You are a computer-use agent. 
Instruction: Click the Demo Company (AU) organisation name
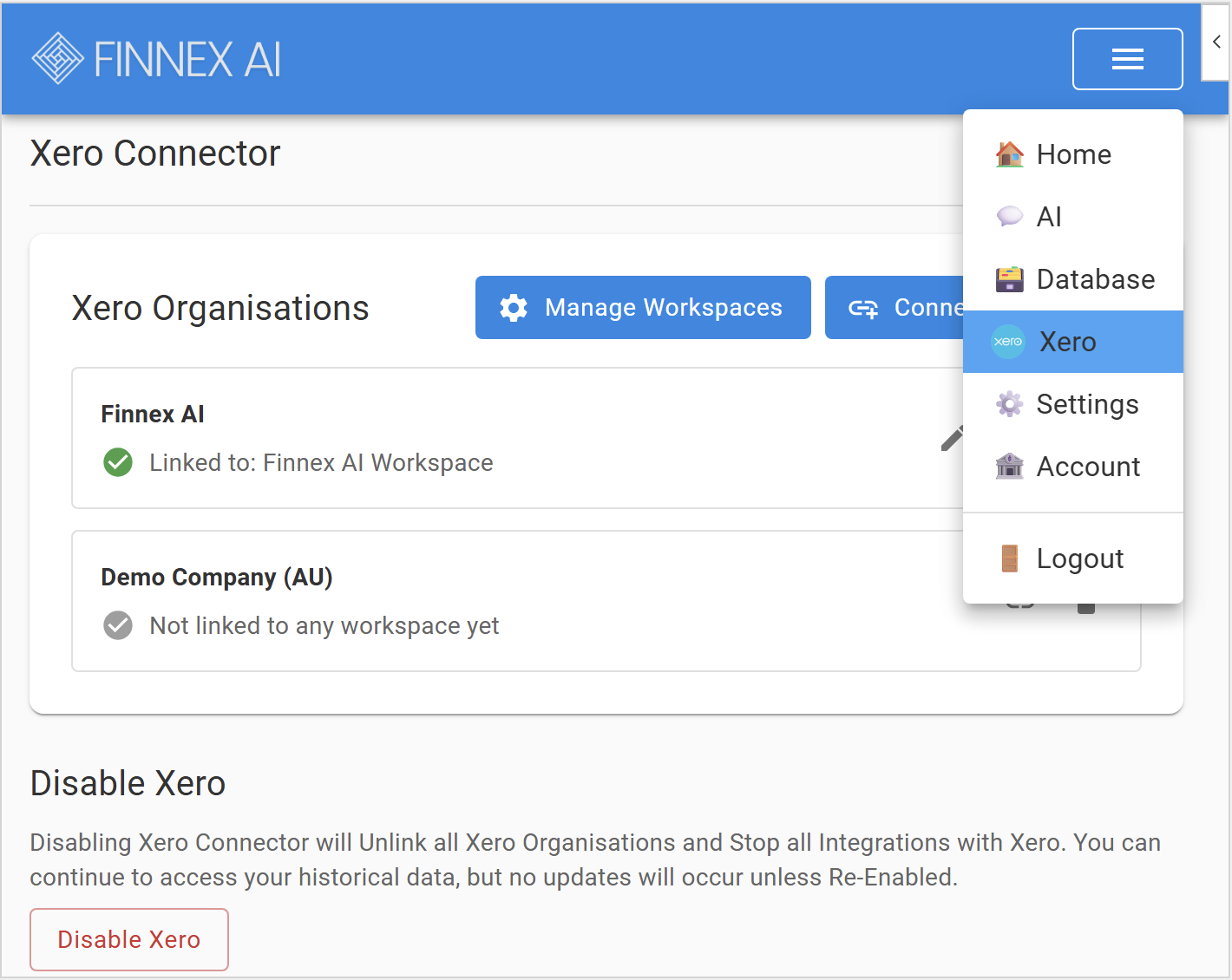(x=217, y=578)
